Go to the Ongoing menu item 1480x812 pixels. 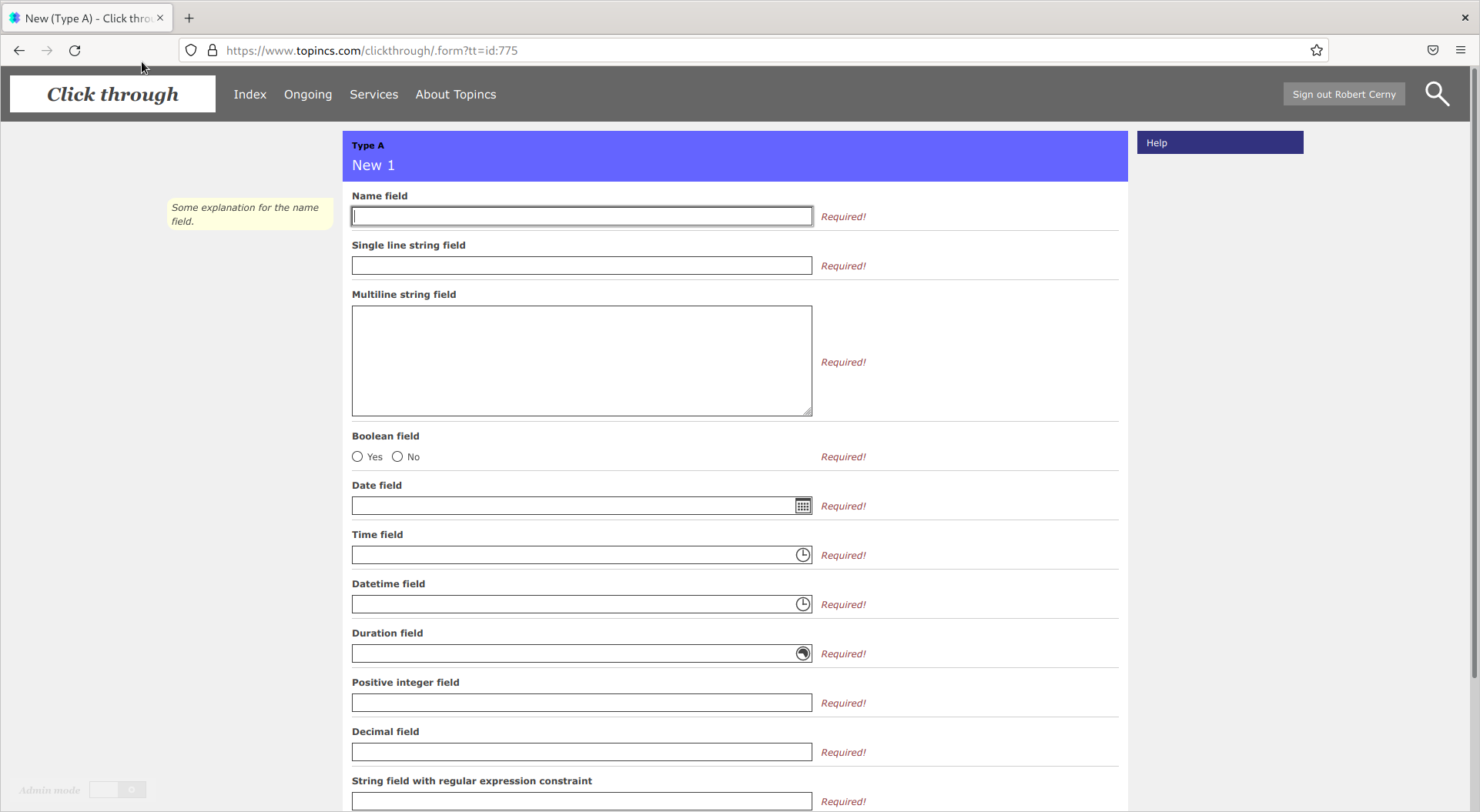(x=308, y=94)
